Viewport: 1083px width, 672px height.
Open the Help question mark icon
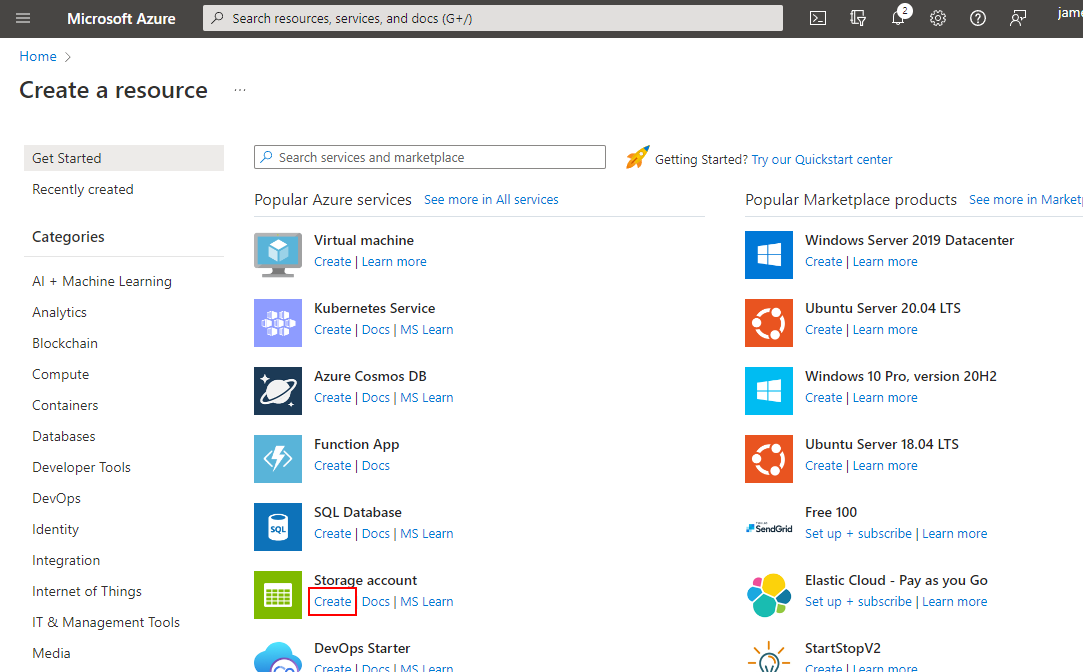click(x=978, y=19)
